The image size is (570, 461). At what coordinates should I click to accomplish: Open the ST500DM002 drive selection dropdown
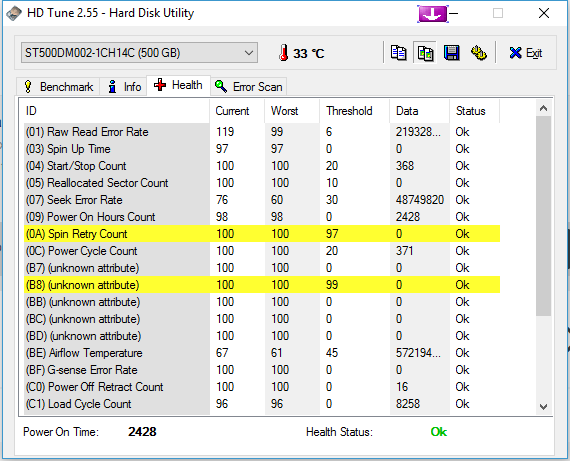[x=139, y=53]
